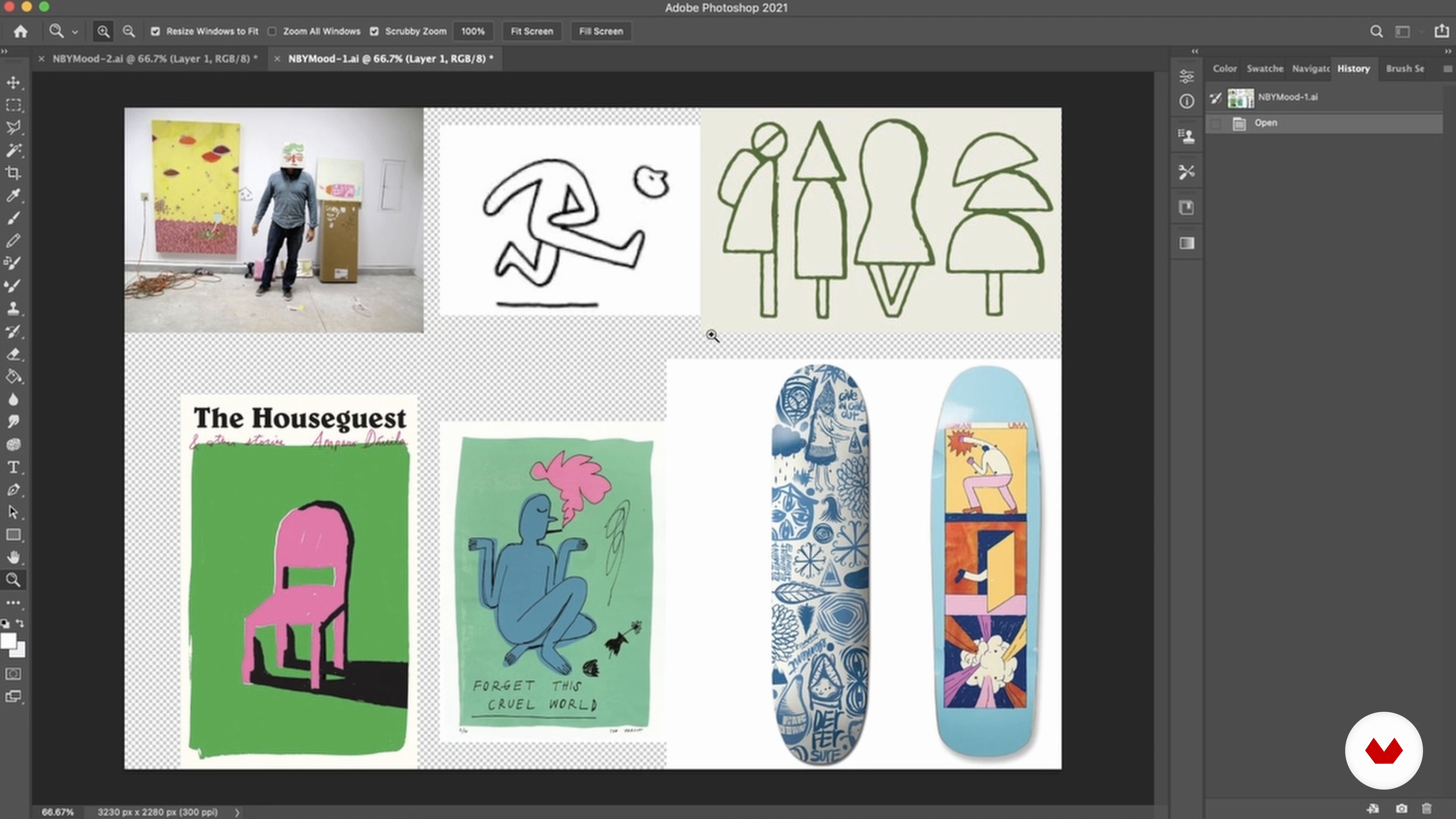
Task: Set history brush source on NBYMood-1.ai snapshot
Action: [x=1216, y=98]
